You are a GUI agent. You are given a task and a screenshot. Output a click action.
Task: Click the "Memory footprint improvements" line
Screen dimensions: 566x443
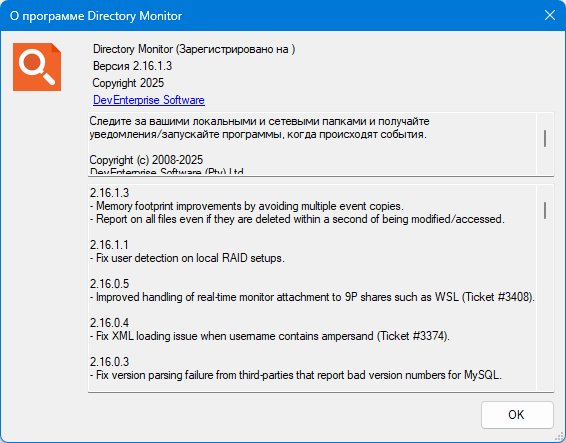247,206
